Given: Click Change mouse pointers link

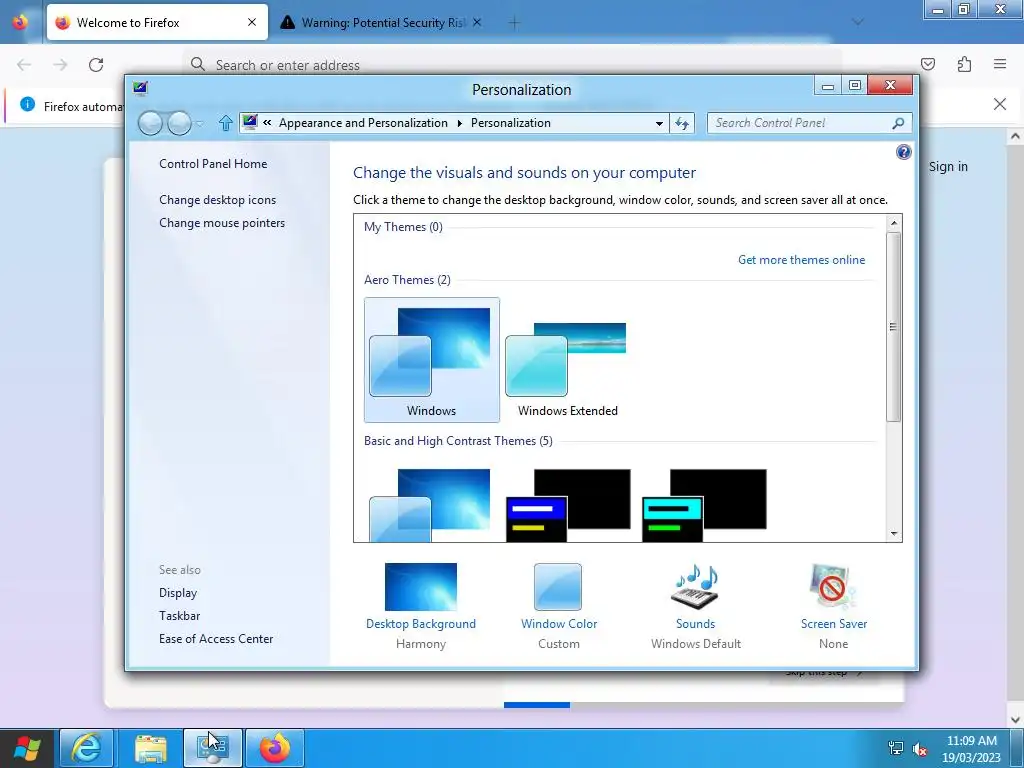Looking at the screenshot, I should click(x=222, y=223).
